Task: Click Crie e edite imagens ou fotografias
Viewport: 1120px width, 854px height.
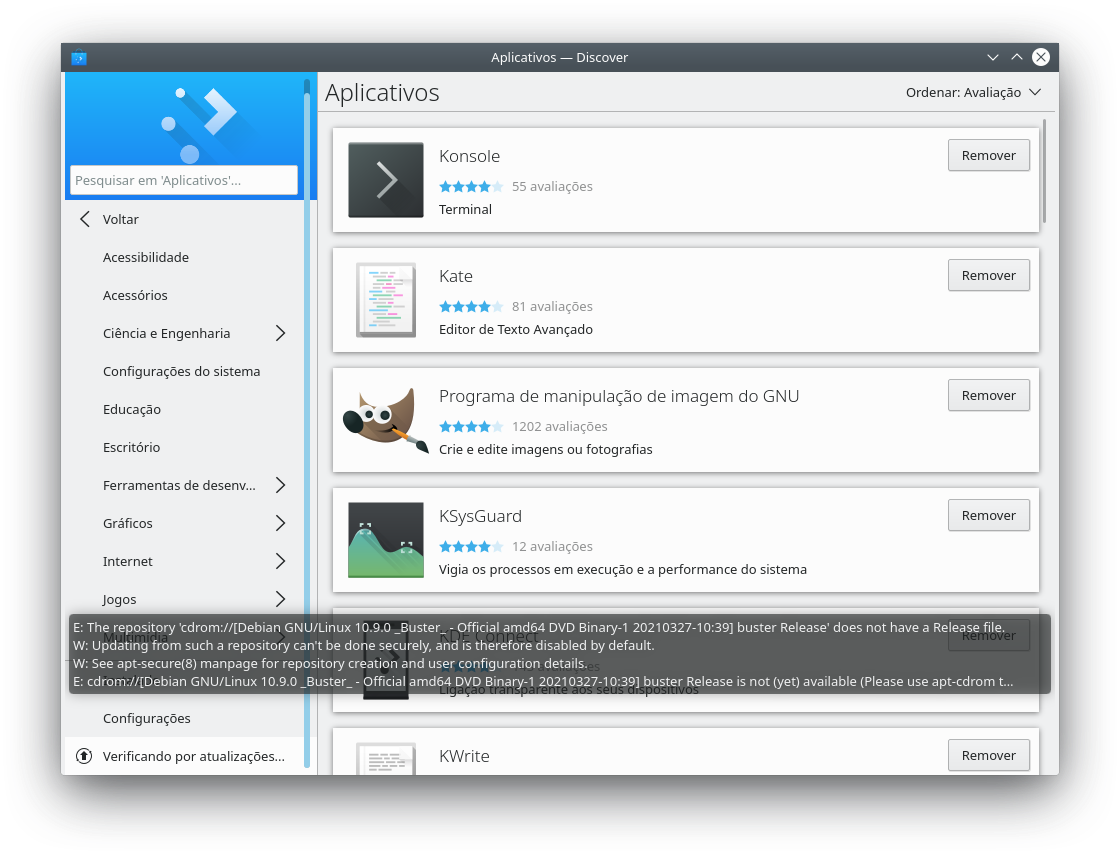Action: pyautogui.click(x=546, y=449)
